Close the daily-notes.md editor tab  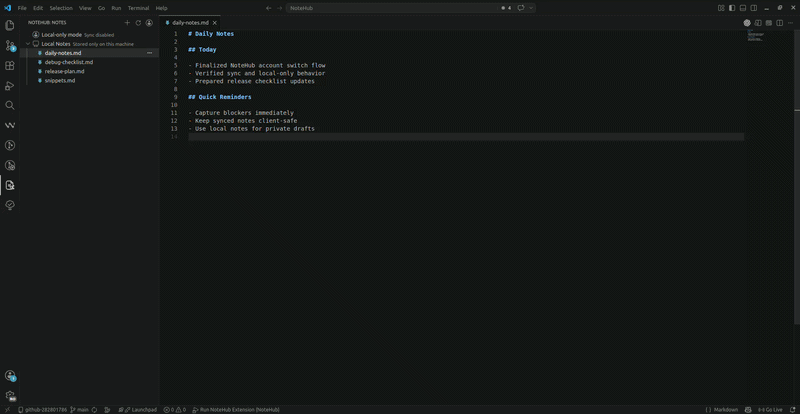215,23
